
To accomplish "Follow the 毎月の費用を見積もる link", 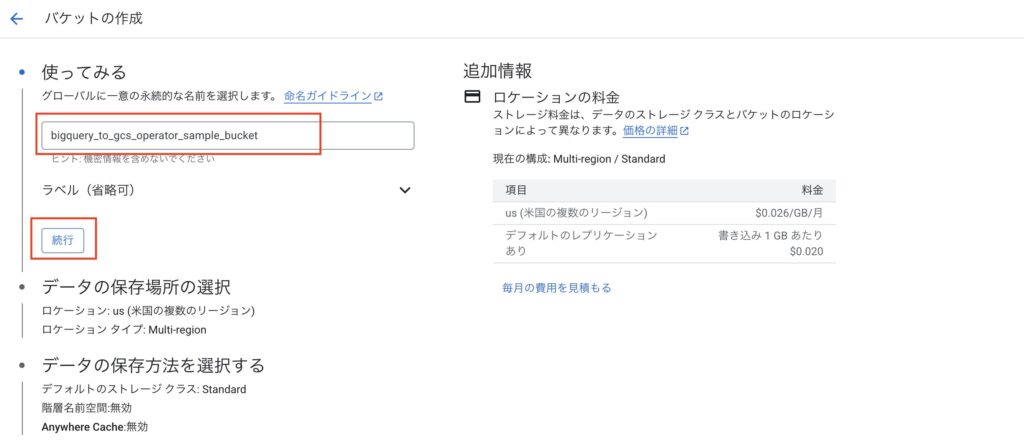I will (556, 288).
